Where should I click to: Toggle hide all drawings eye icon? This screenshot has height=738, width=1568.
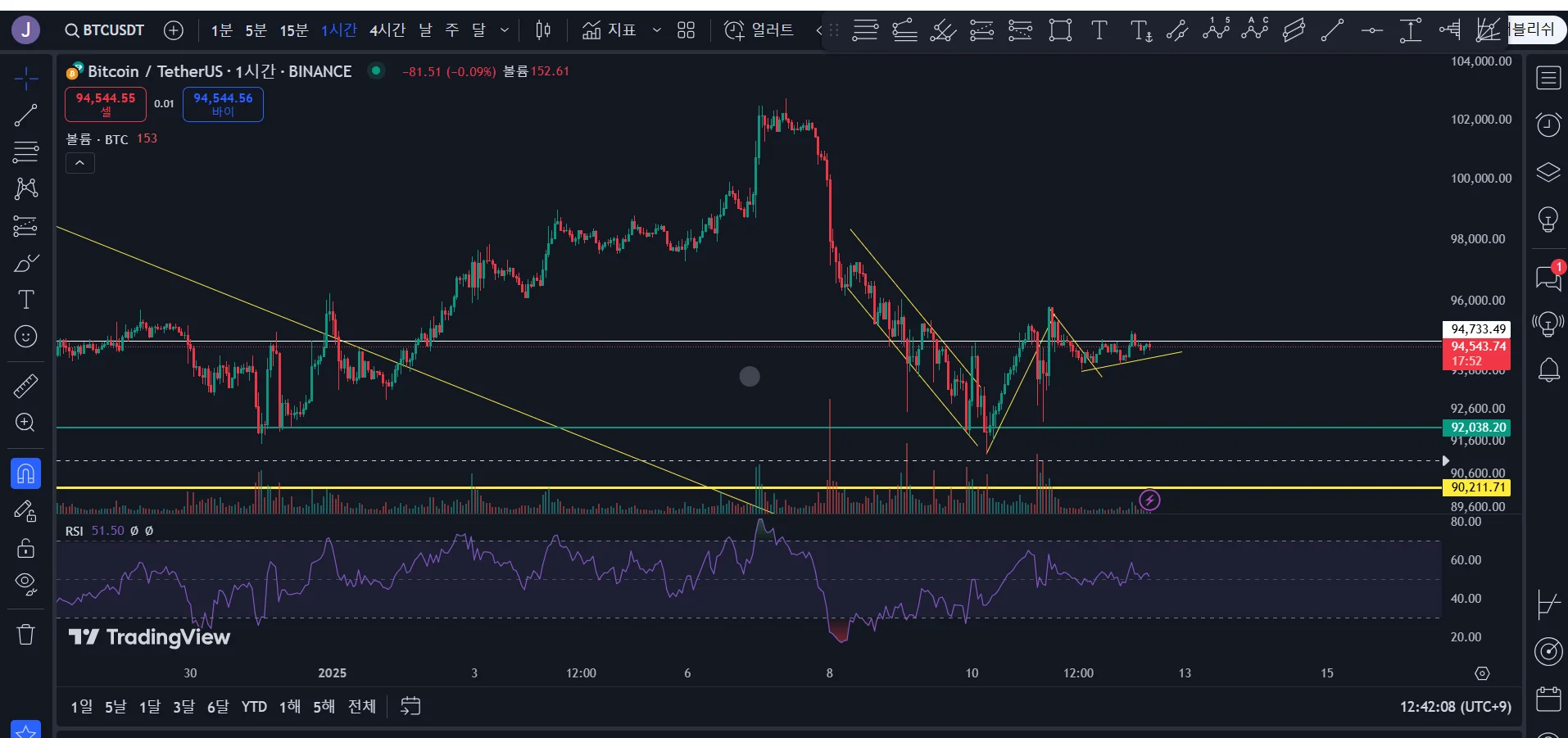tap(26, 584)
